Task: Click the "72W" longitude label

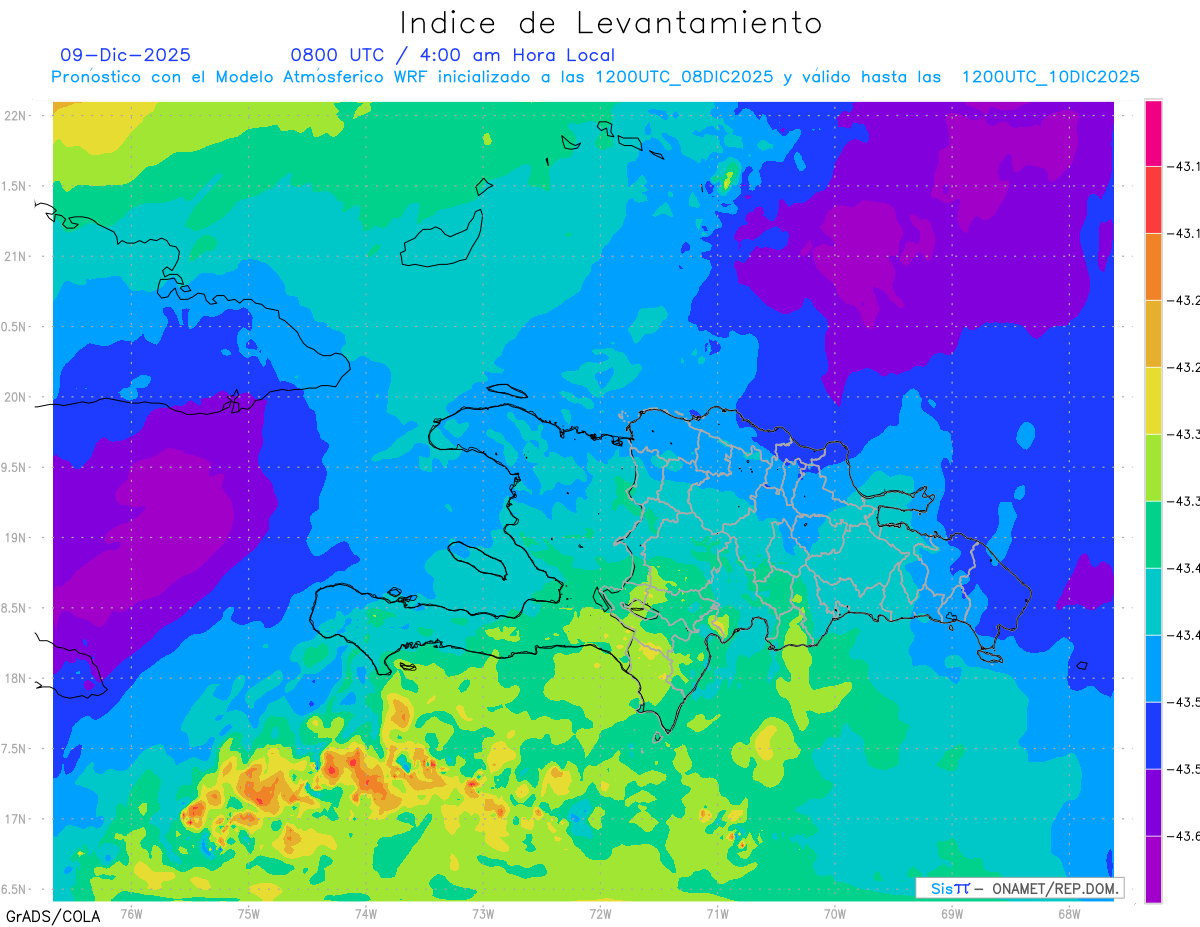Action: [600, 913]
